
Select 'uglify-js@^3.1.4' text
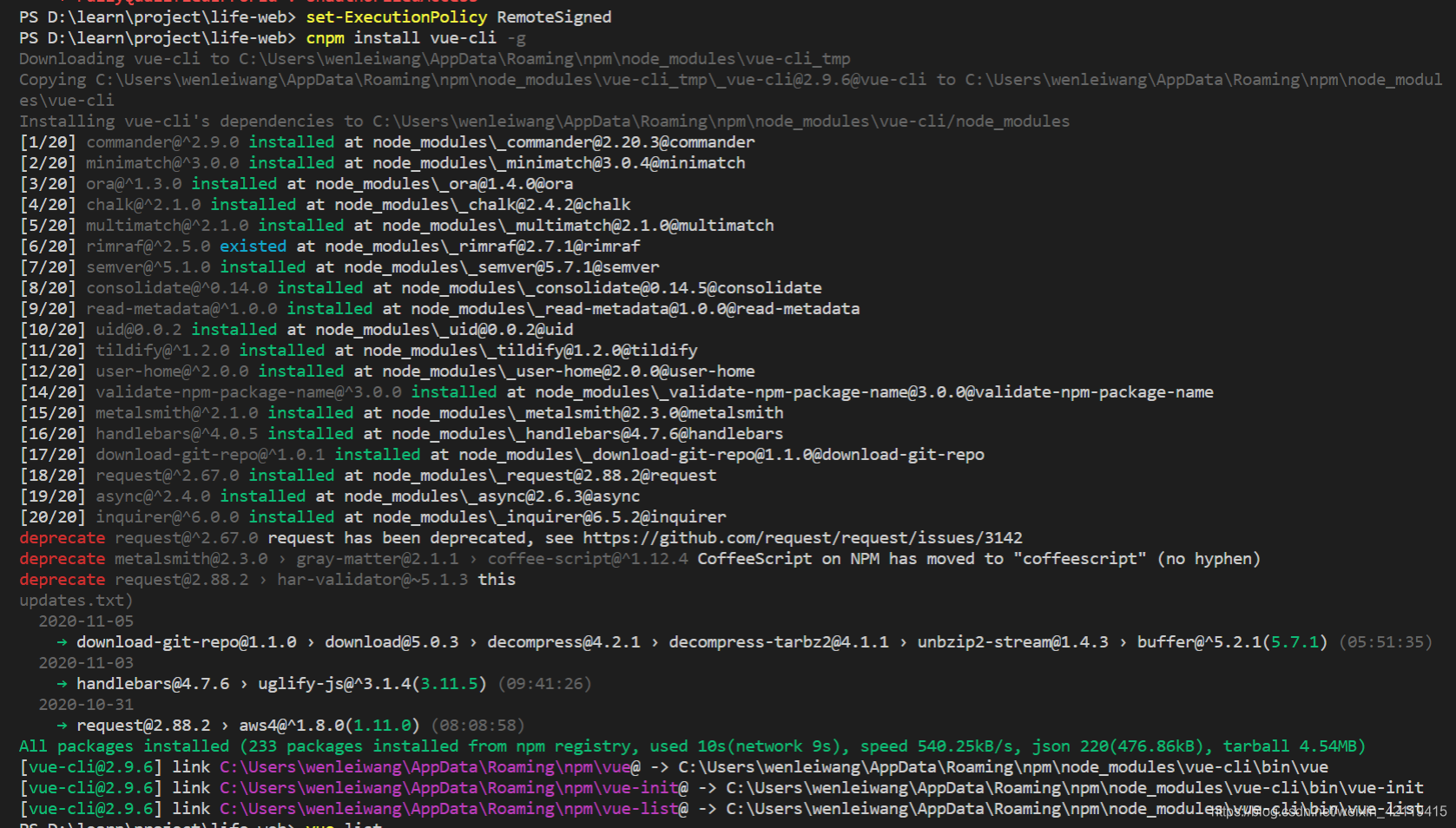click(x=334, y=684)
